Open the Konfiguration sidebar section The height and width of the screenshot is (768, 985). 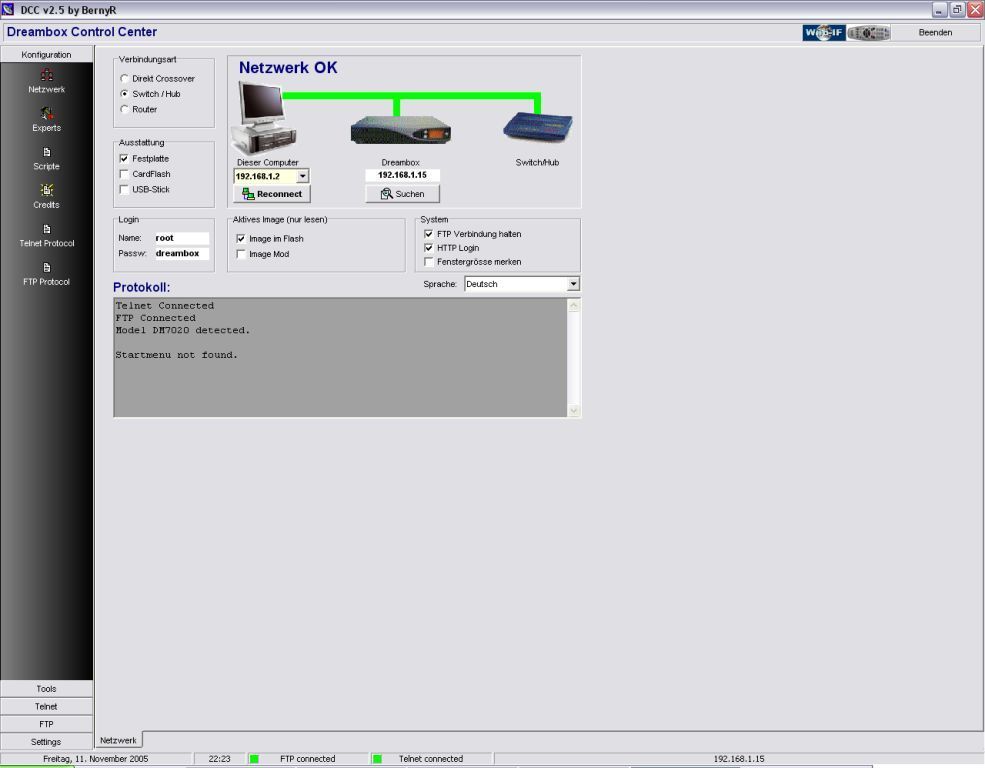pyautogui.click(x=46, y=55)
